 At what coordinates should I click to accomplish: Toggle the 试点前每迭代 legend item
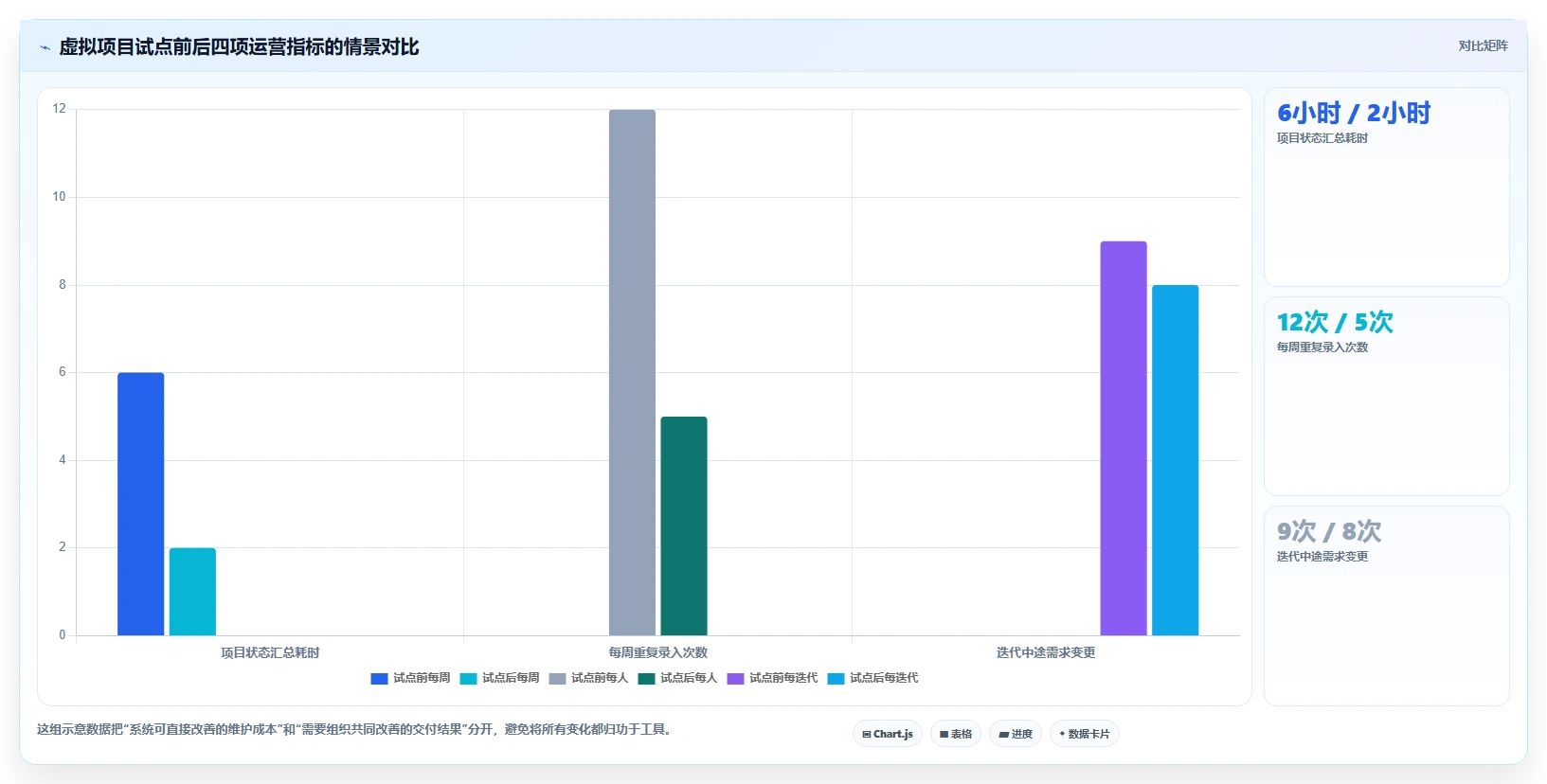coord(772,678)
